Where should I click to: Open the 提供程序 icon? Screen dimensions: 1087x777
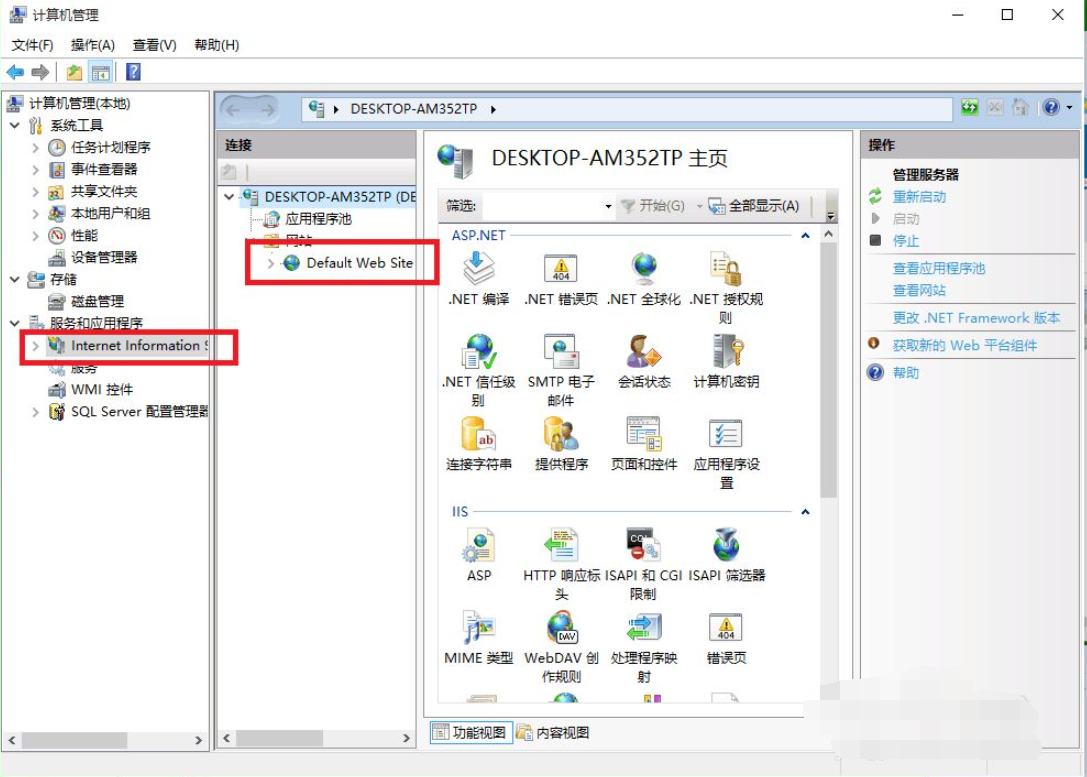pos(561,434)
